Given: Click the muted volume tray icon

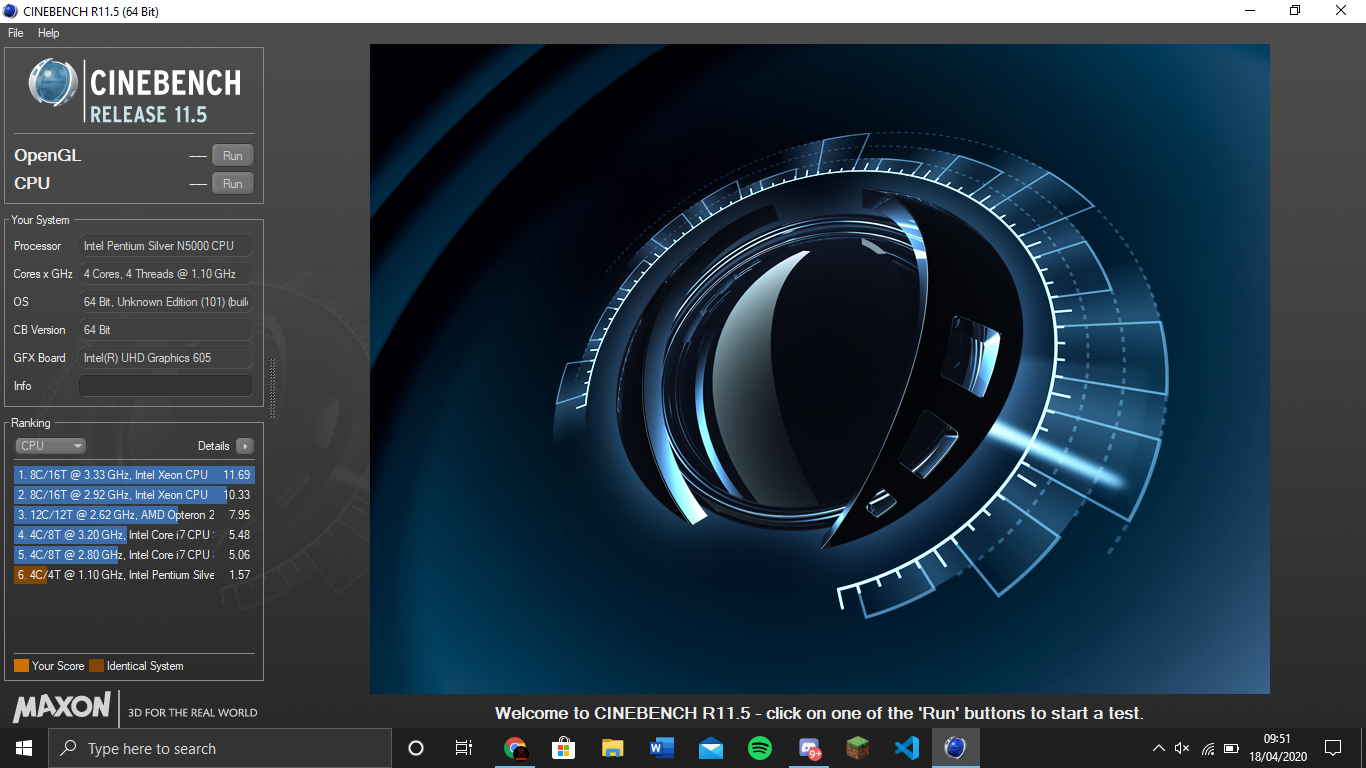Looking at the screenshot, I should pyautogui.click(x=1182, y=748).
